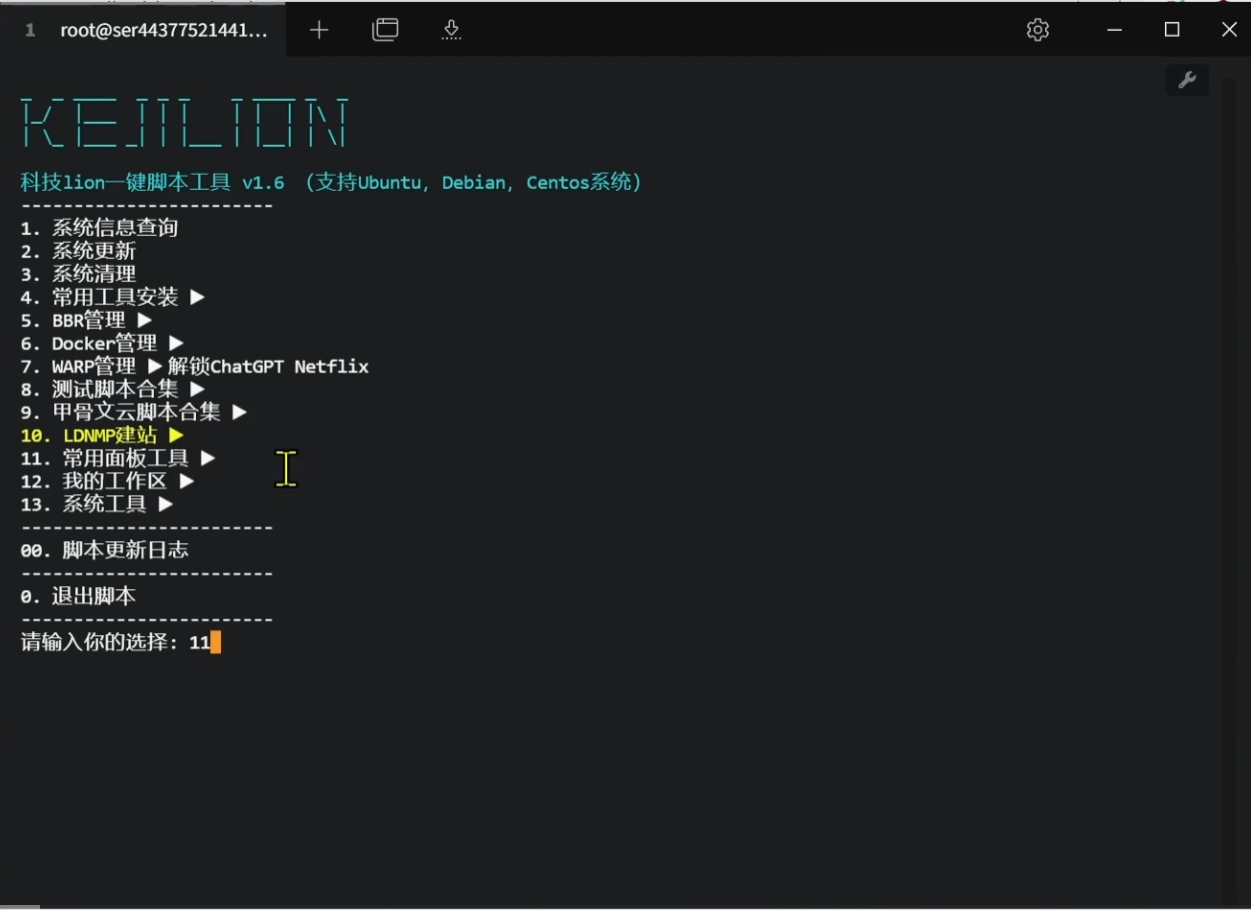This screenshot has width=1251, height=910.
Task: Minimize the terminal window
Action: tap(1114, 30)
